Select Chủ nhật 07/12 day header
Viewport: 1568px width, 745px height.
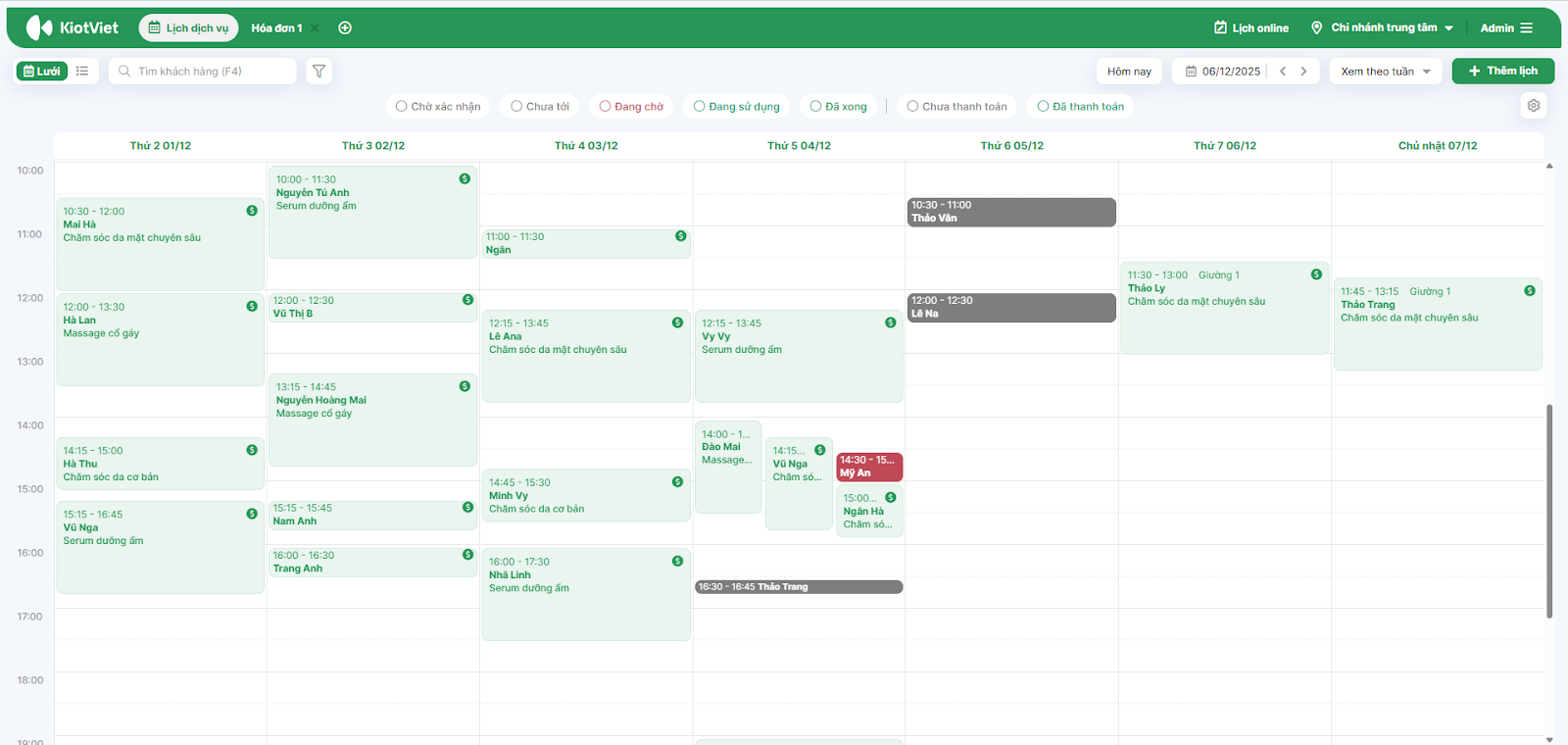tap(1438, 146)
